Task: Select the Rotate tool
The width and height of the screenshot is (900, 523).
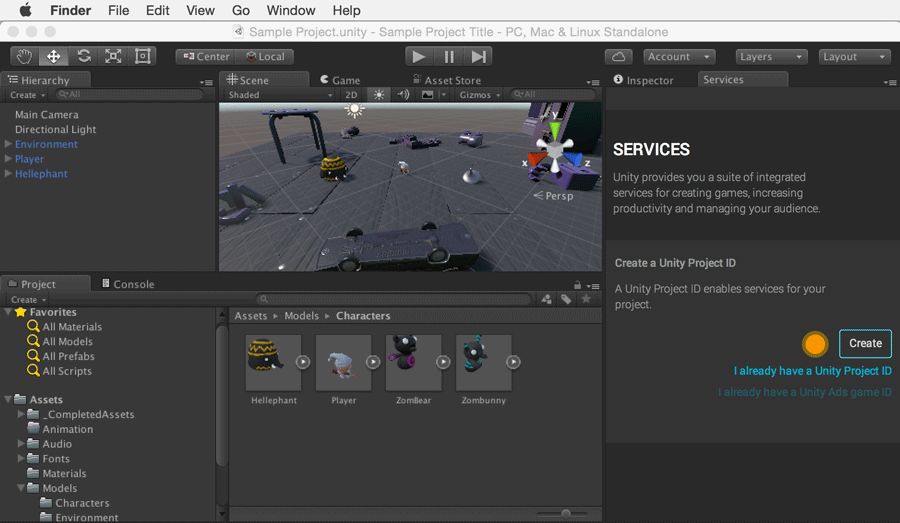Action: (x=84, y=57)
